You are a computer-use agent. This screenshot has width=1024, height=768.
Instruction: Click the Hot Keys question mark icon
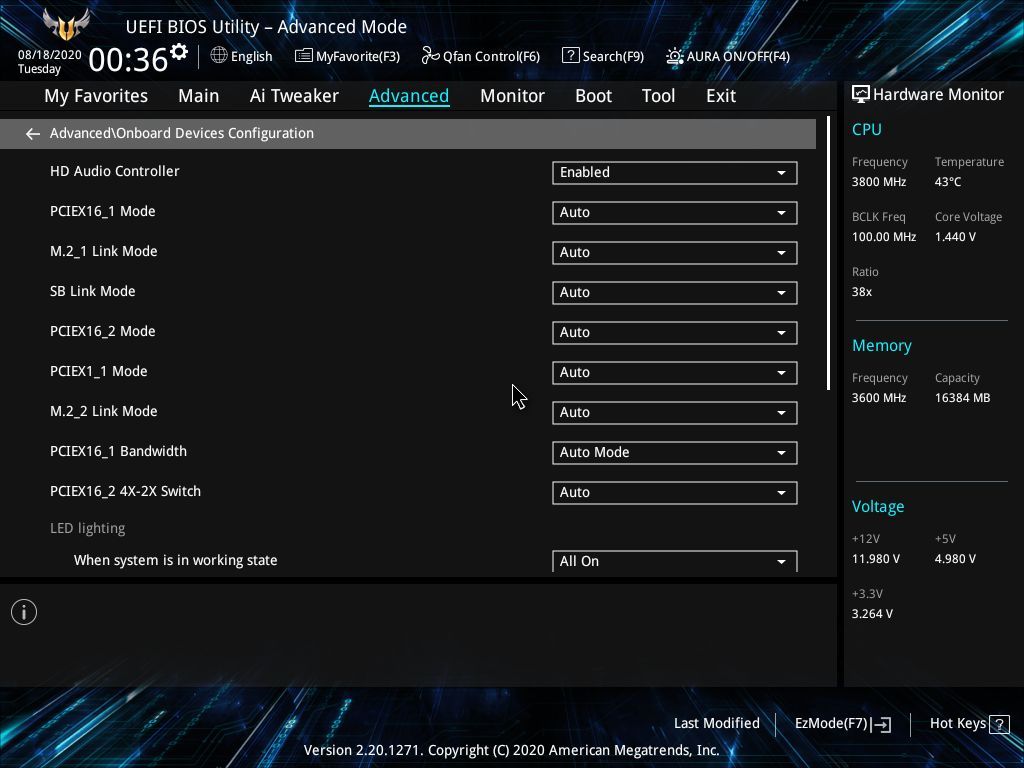point(999,724)
